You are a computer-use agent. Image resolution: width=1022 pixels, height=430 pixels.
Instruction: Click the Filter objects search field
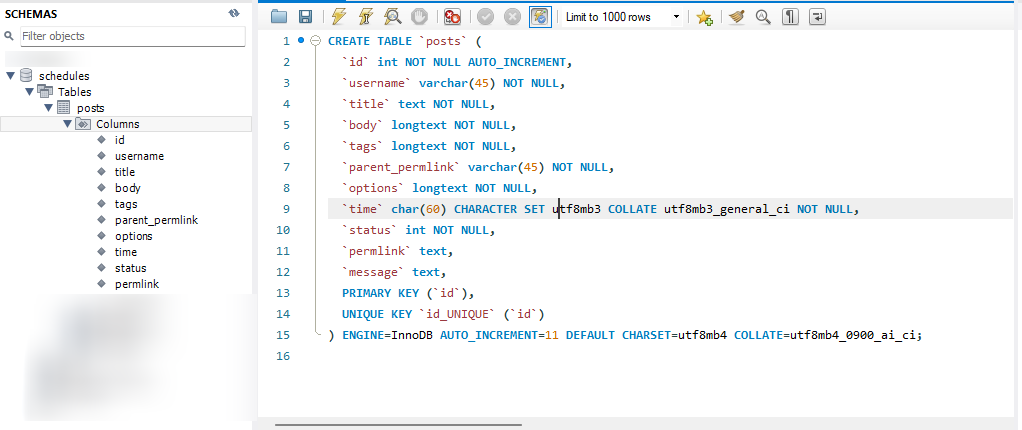tap(133, 36)
